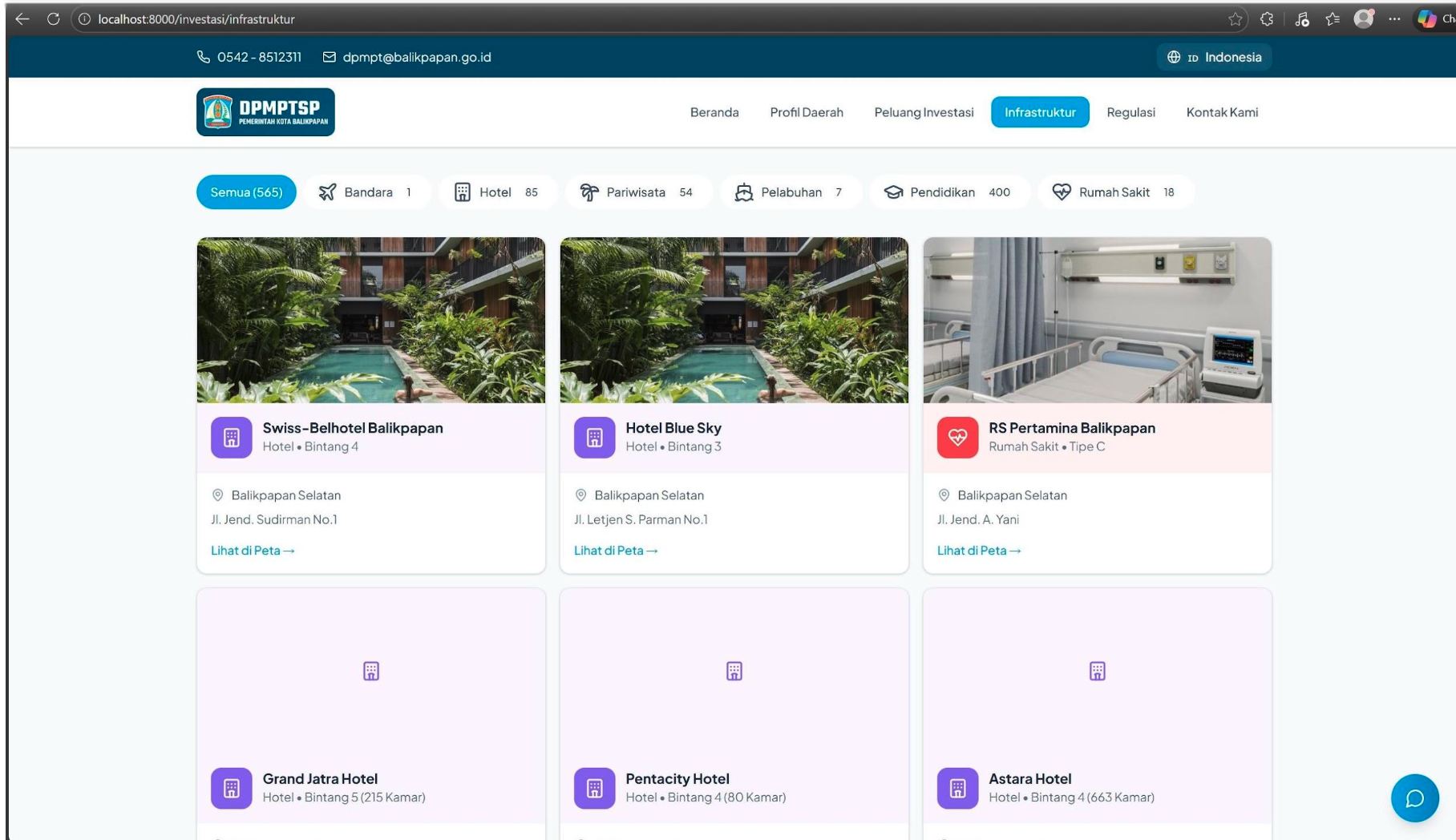Click the phone icon in top bar
This screenshot has height=840, width=1456.
[204, 57]
